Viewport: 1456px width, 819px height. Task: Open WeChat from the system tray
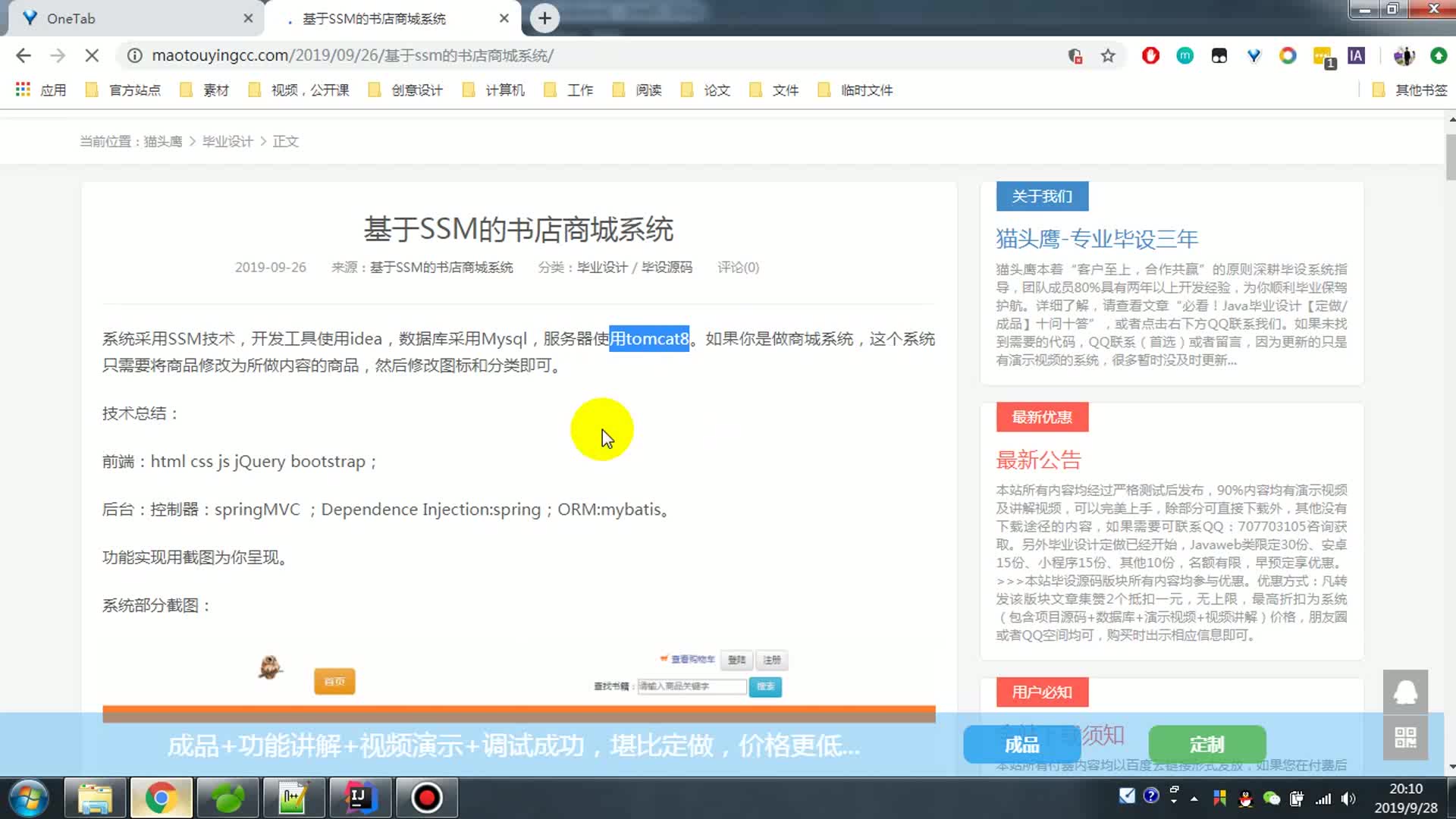coord(1272,798)
